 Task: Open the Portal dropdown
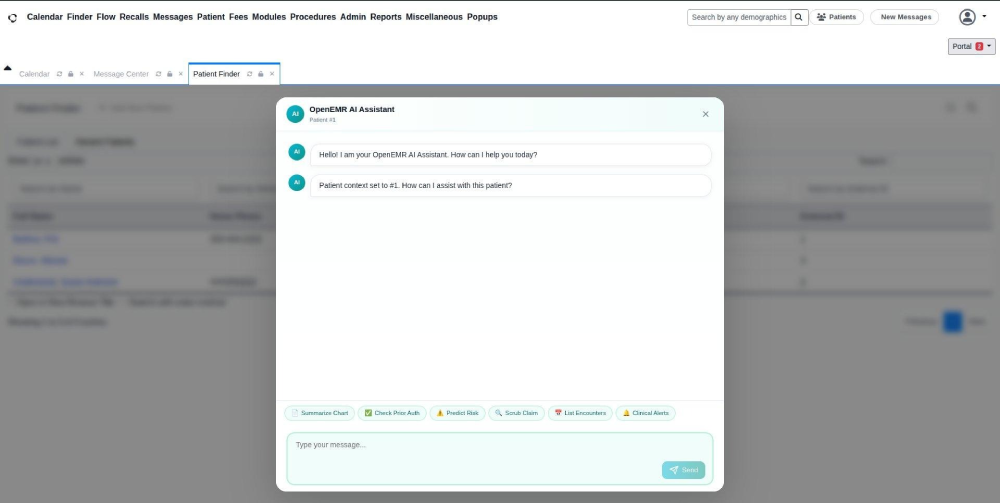pos(971,47)
